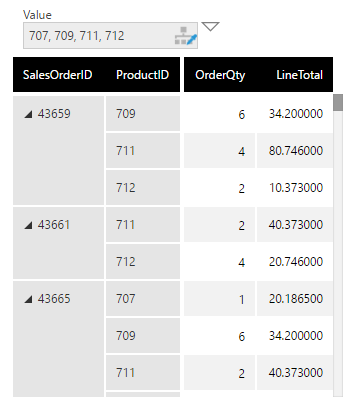Select ProductID 709 under order 43659
The width and height of the screenshot is (361, 408).
(x=143, y=114)
